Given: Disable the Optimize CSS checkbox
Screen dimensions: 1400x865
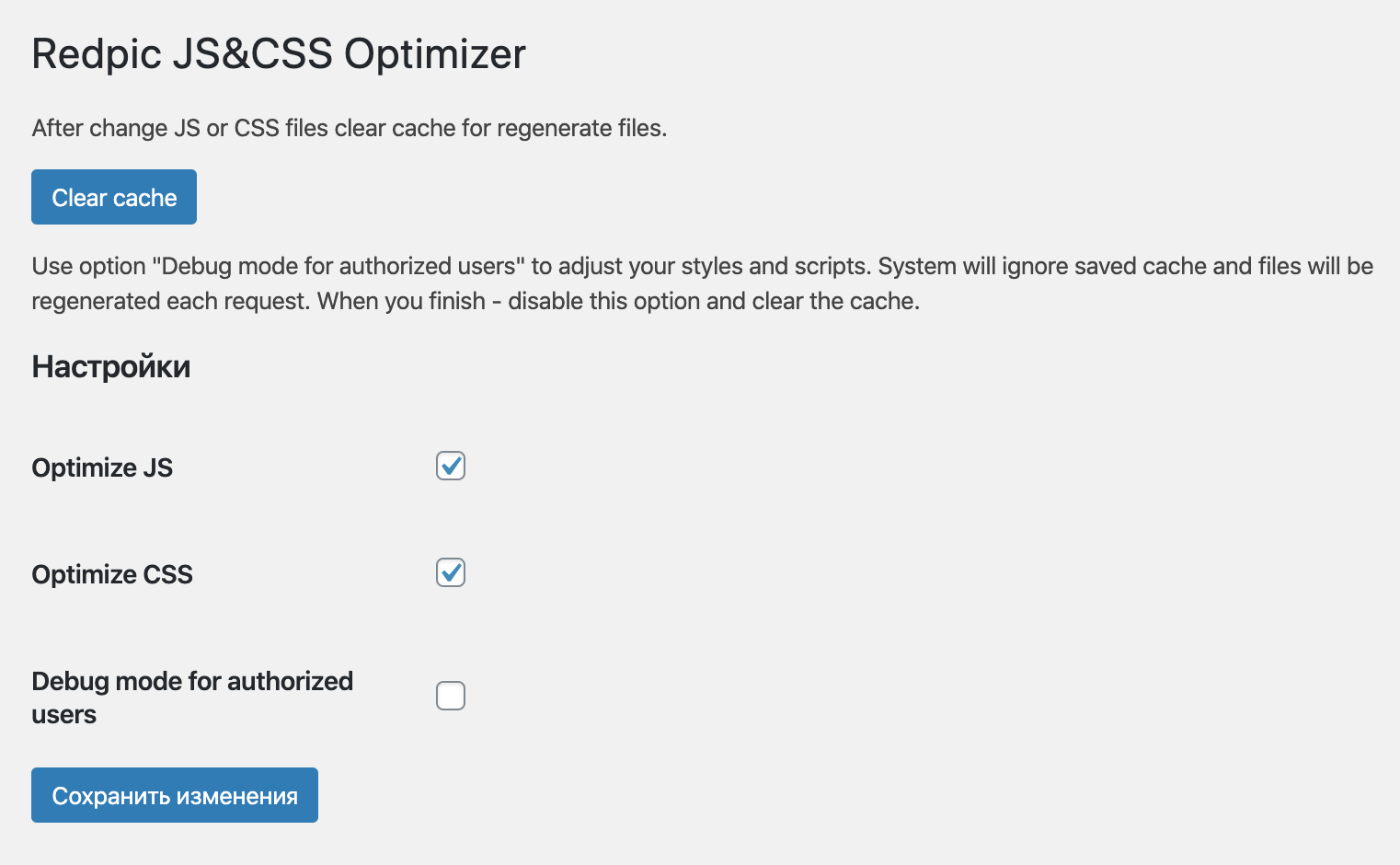Looking at the screenshot, I should 451,573.
